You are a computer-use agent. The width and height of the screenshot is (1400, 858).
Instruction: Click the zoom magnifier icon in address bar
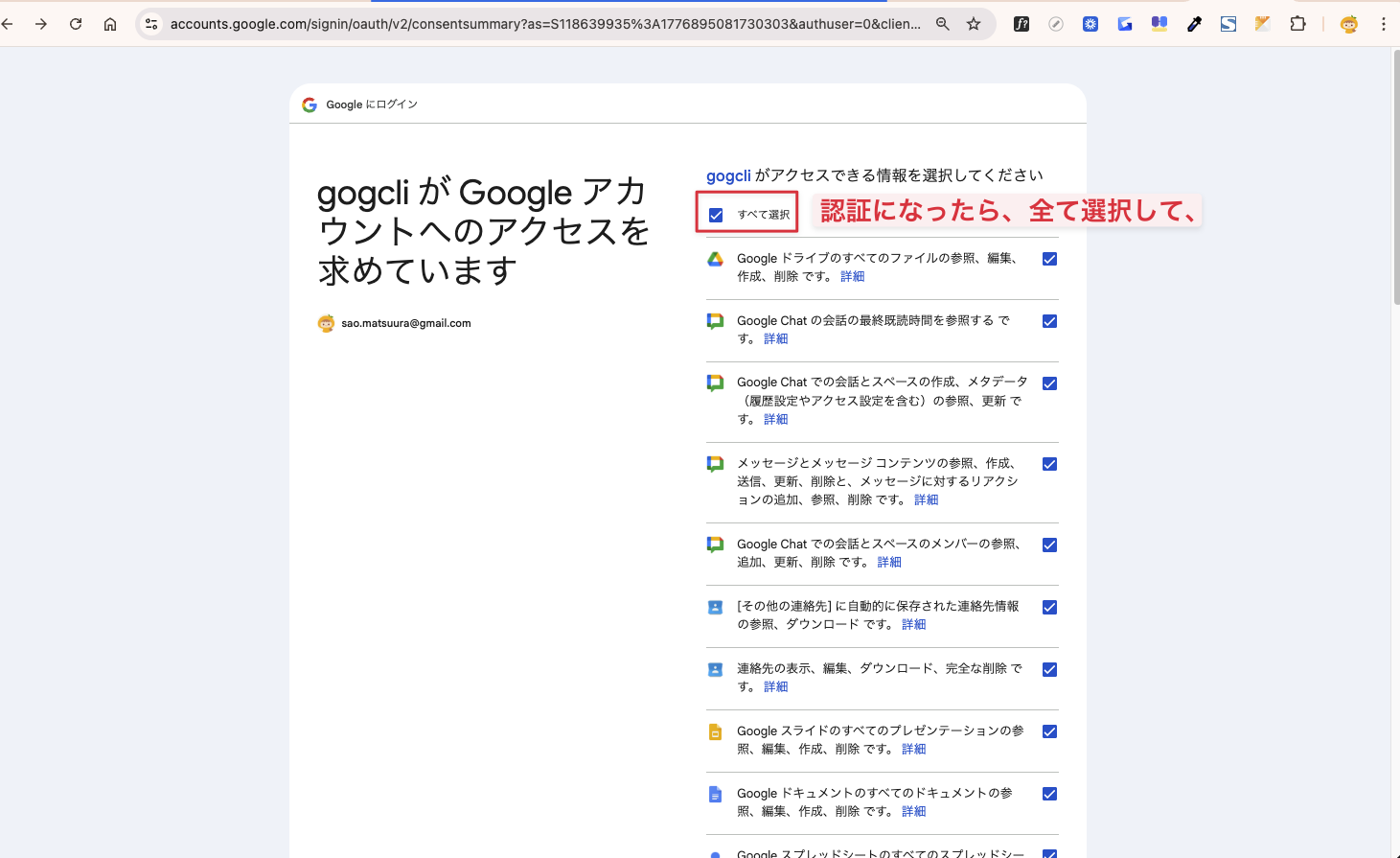[x=943, y=24]
